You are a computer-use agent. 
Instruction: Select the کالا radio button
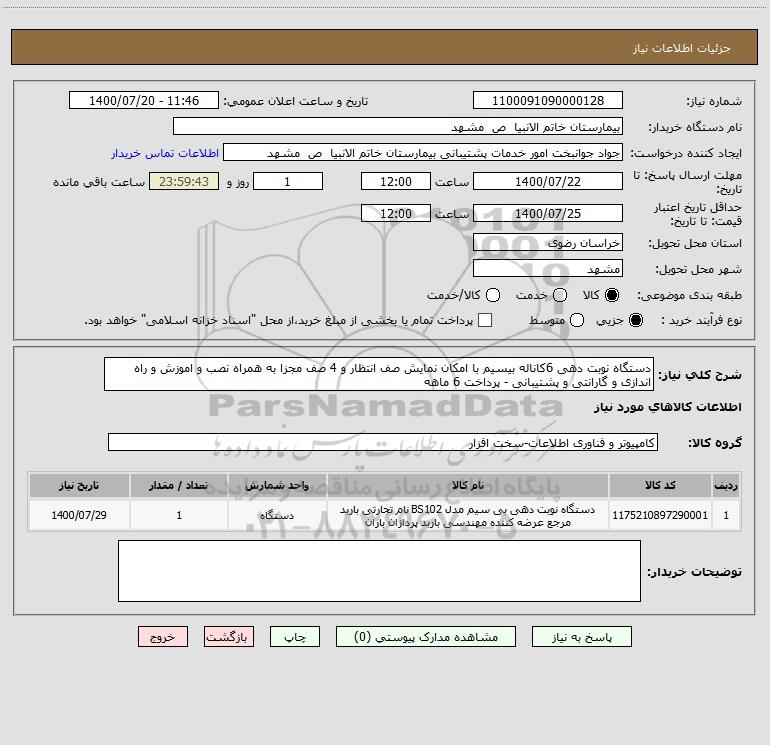pyautogui.click(x=611, y=295)
